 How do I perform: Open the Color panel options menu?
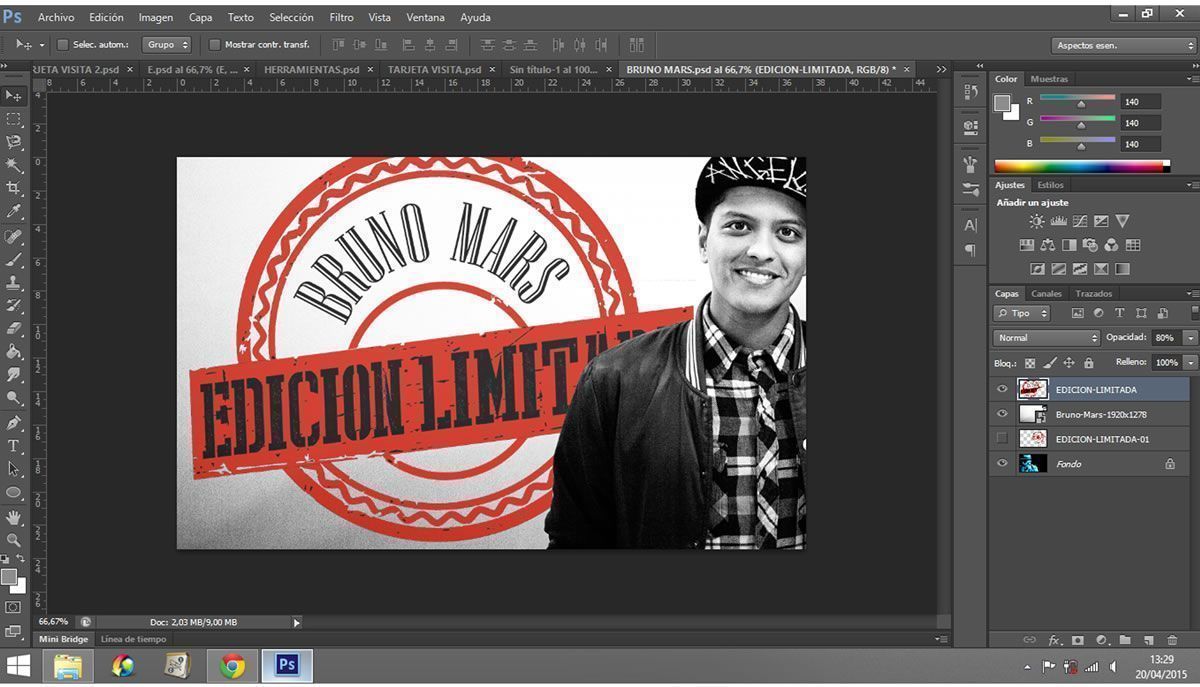click(1192, 79)
